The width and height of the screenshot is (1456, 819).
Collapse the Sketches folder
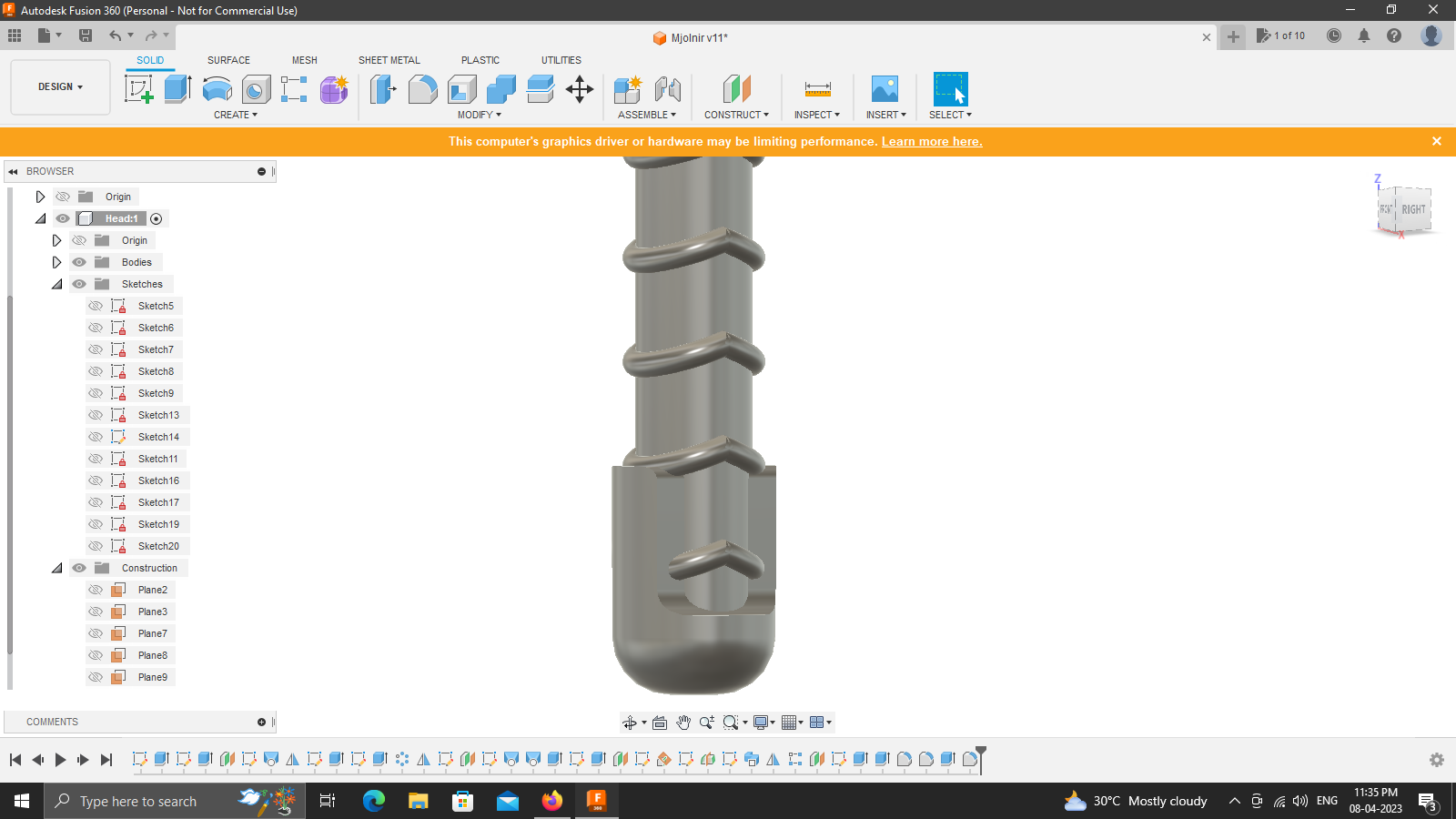(x=57, y=283)
